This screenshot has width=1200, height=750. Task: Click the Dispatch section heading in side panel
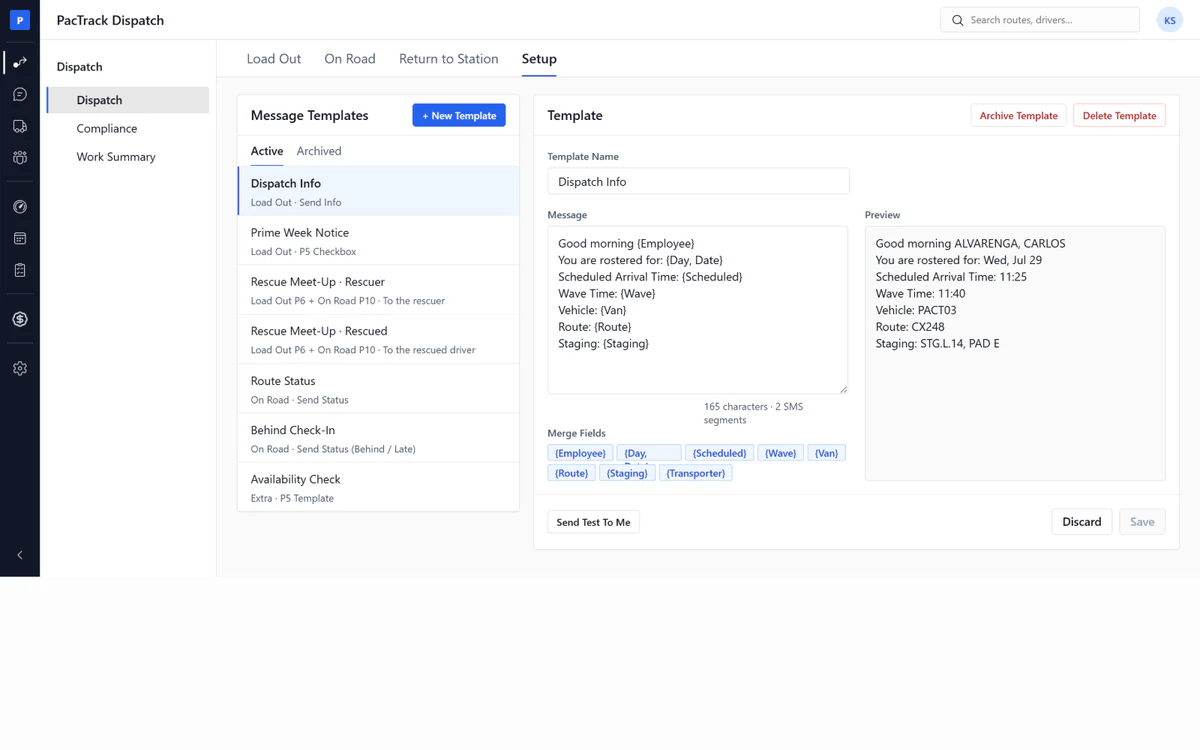[80, 67]
